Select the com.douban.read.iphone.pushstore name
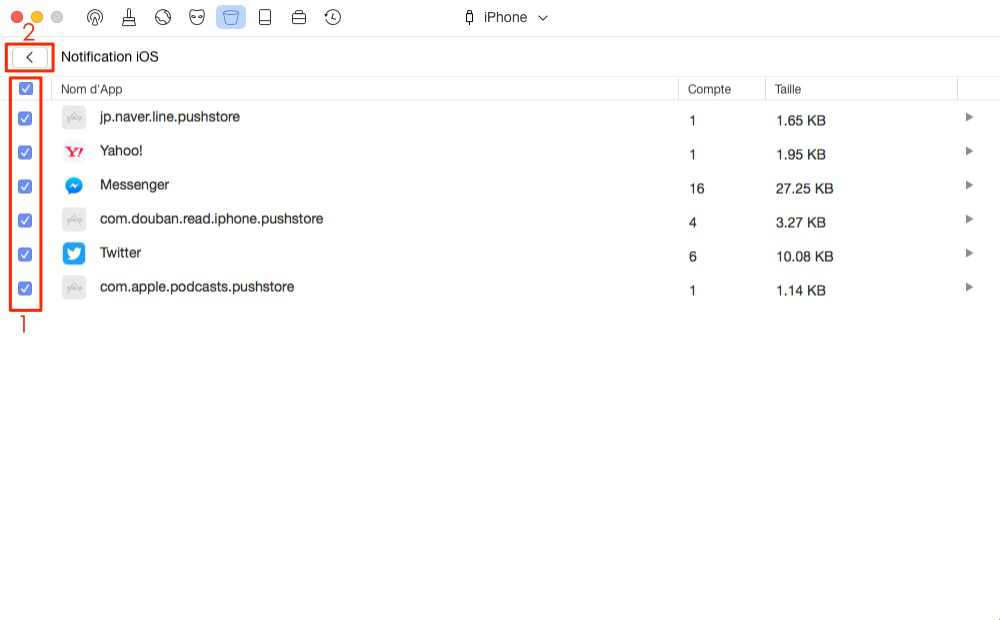Image resolution: width=1000 pixels, height=620 pixels. click(x=211, y=219)
